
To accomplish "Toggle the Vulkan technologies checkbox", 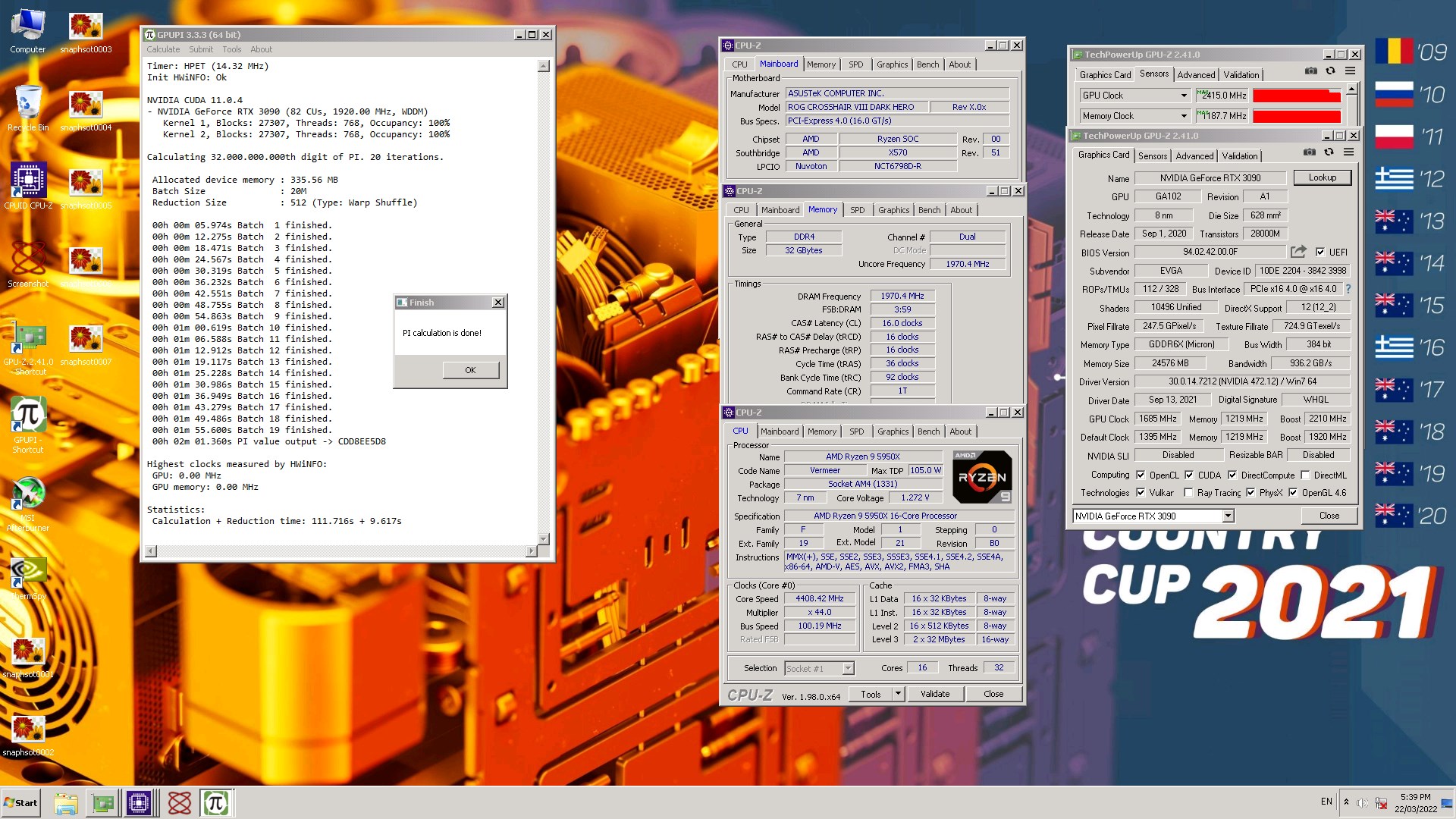I will point(1141,493).
